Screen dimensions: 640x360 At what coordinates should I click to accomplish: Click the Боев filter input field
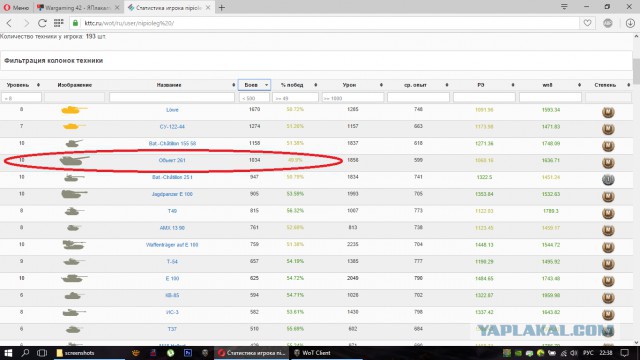[254, 98]
